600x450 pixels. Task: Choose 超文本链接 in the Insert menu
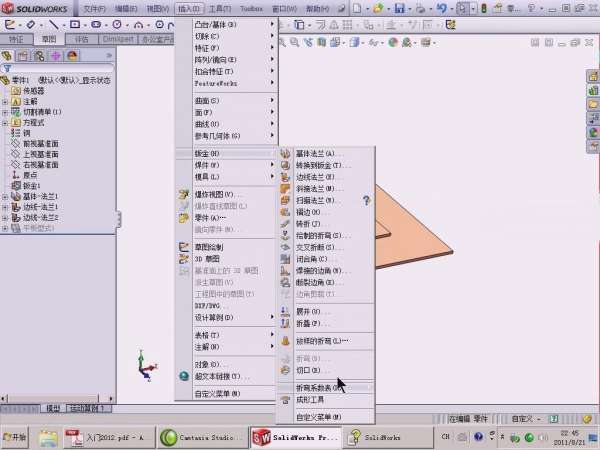tap(226, 376)
